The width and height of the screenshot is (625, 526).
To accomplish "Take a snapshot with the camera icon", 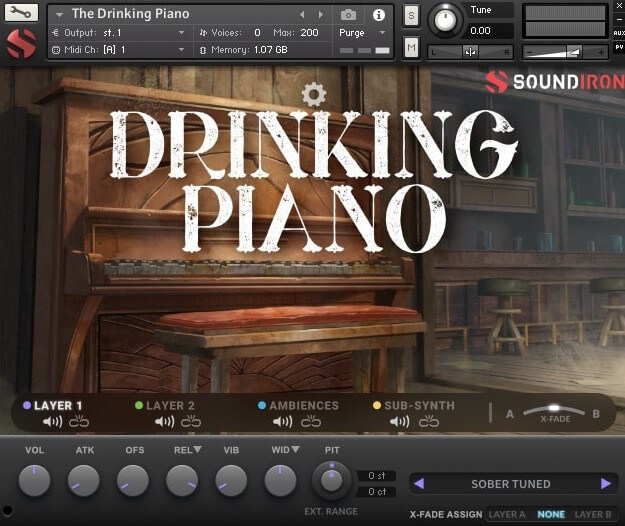I will [x=348, y=15].
